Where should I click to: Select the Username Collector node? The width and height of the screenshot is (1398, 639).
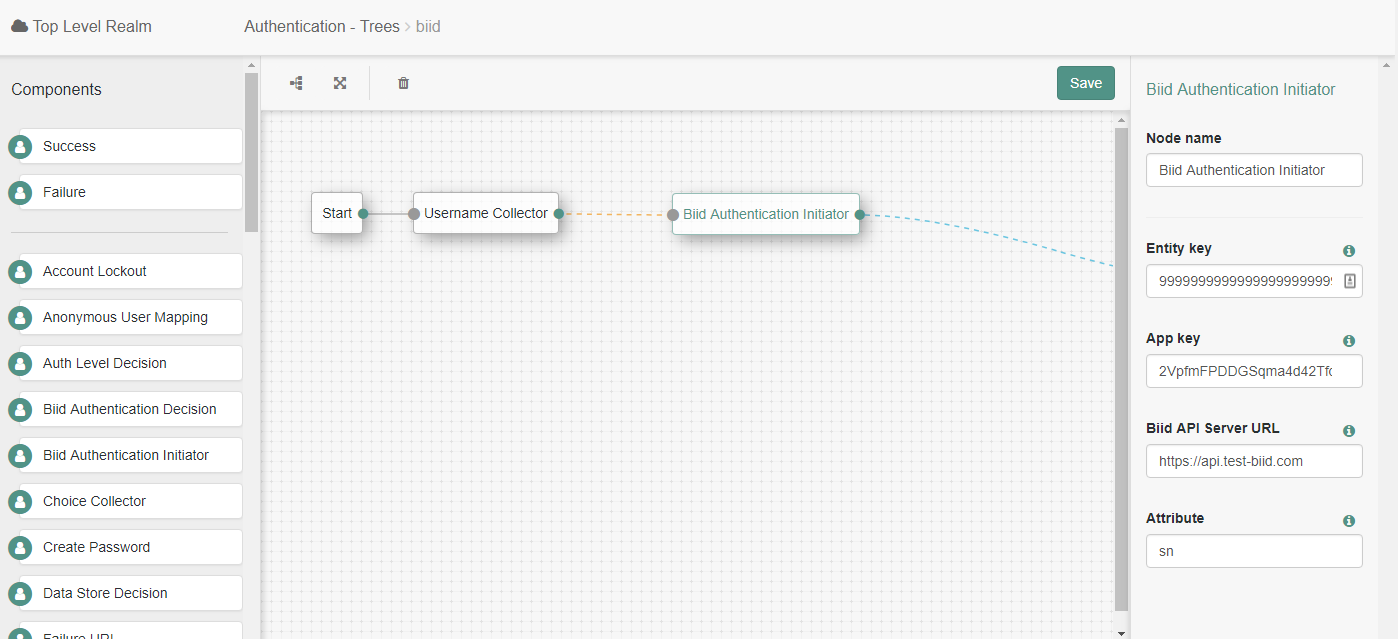(486, 213)
